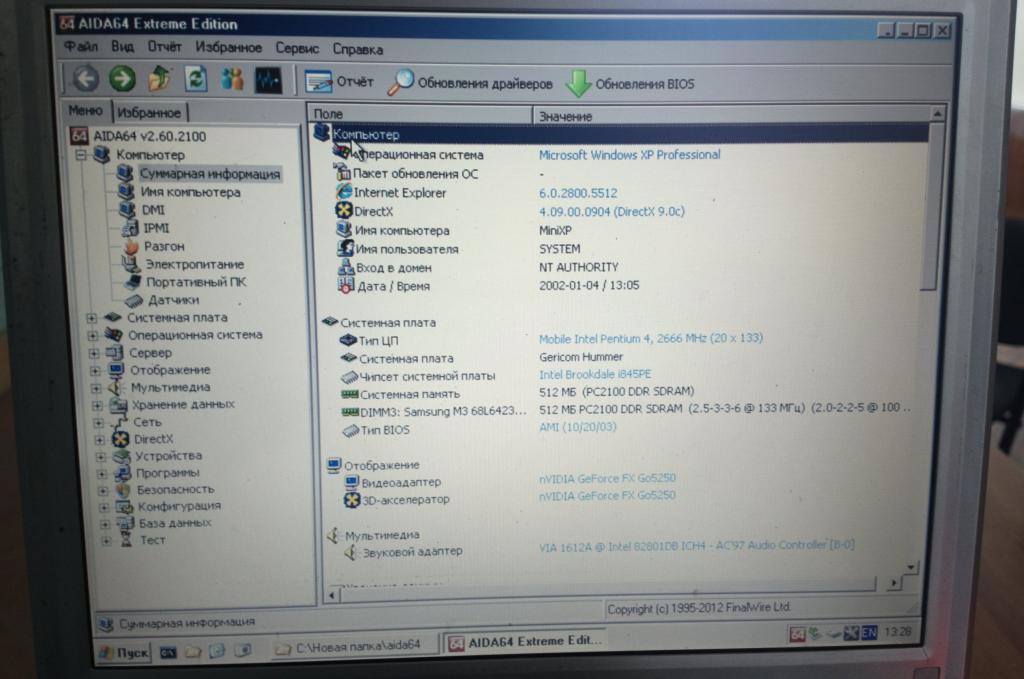Open Mobile Intel Pentium 4 link
This screenshot has height=679, width=1024.
[651, 338]
